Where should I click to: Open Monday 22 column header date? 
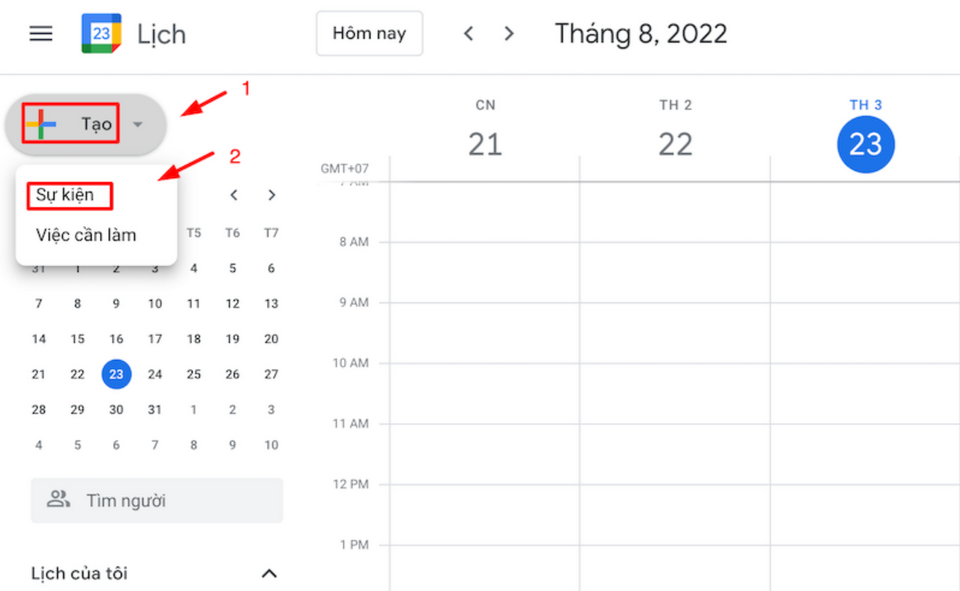pyautogui.click(x=675, y=144)
